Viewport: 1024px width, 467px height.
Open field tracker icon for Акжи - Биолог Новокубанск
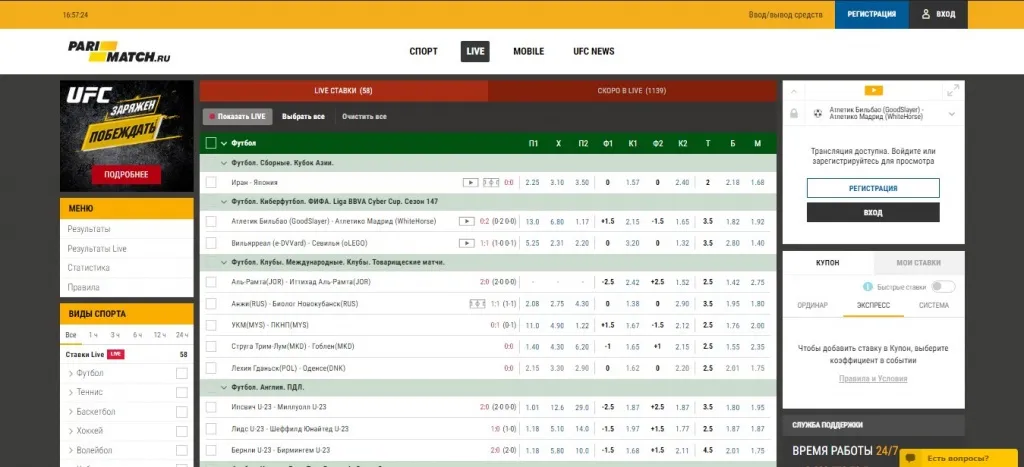477,304
